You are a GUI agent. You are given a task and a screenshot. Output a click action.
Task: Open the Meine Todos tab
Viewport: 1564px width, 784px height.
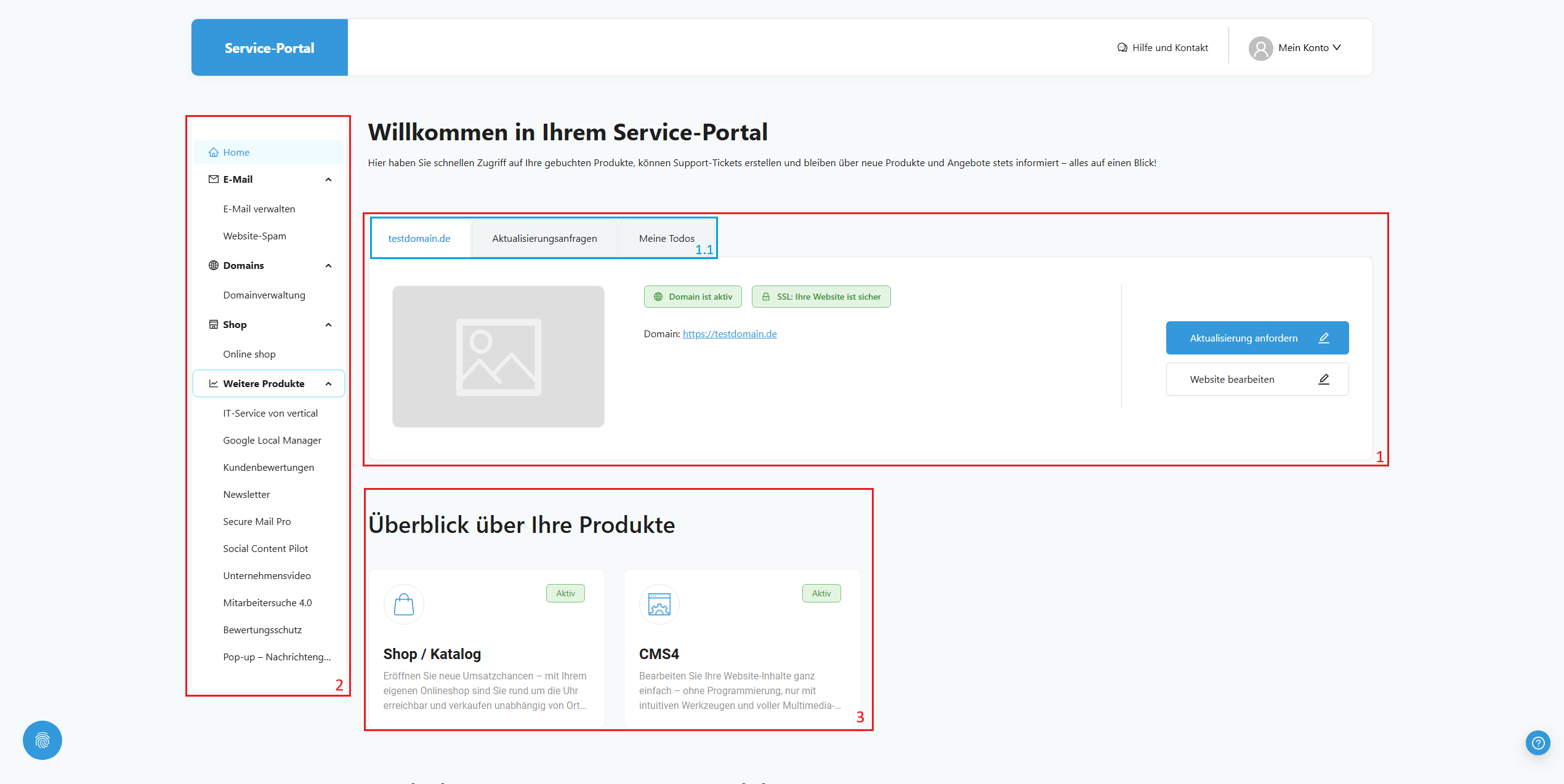pyautogui.click(x=666, y=238)
